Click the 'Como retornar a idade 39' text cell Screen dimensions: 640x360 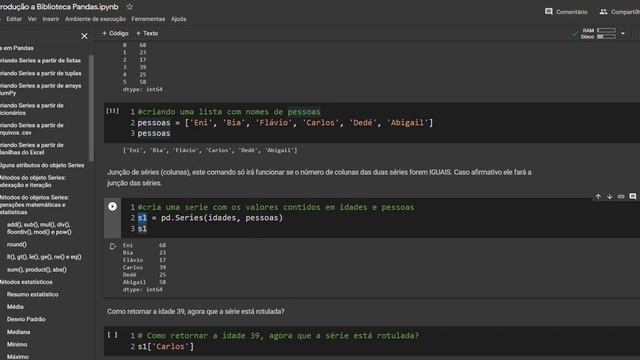[x=196, y=311]
